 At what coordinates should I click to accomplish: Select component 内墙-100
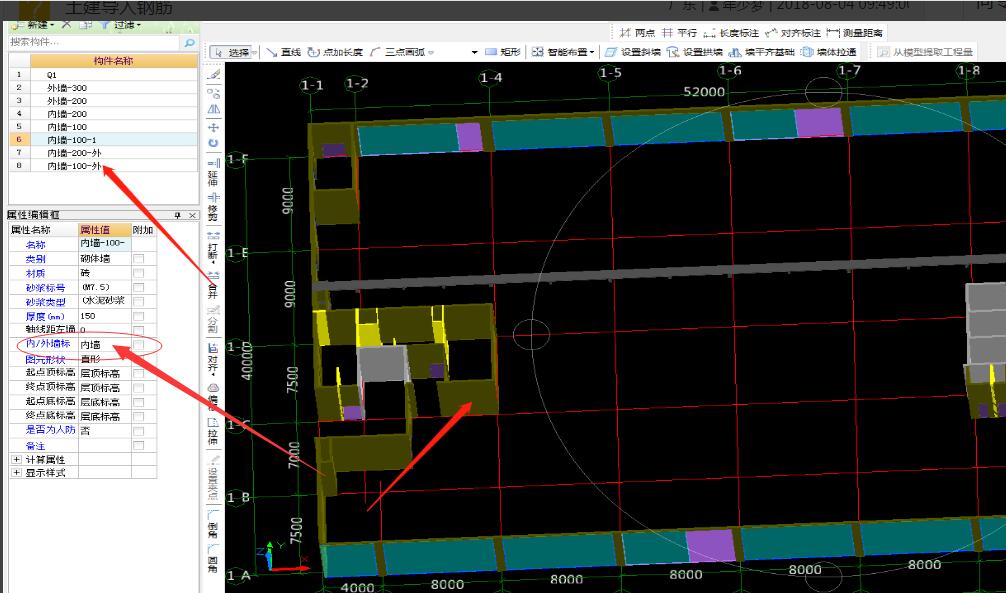coord(114,126)
